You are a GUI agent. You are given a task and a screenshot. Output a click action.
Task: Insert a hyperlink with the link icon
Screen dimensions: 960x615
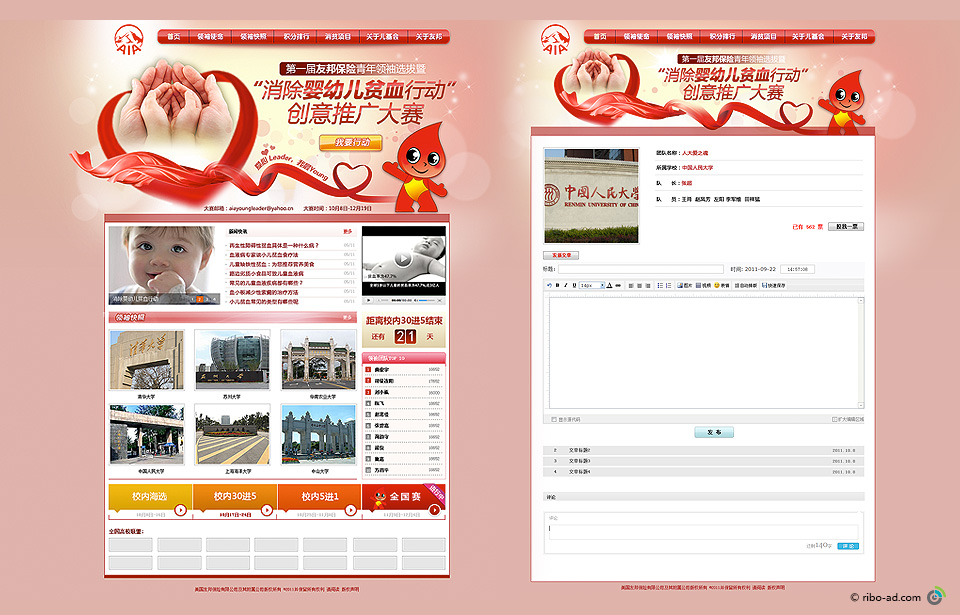pyautogui.click(x=618, y=285)
